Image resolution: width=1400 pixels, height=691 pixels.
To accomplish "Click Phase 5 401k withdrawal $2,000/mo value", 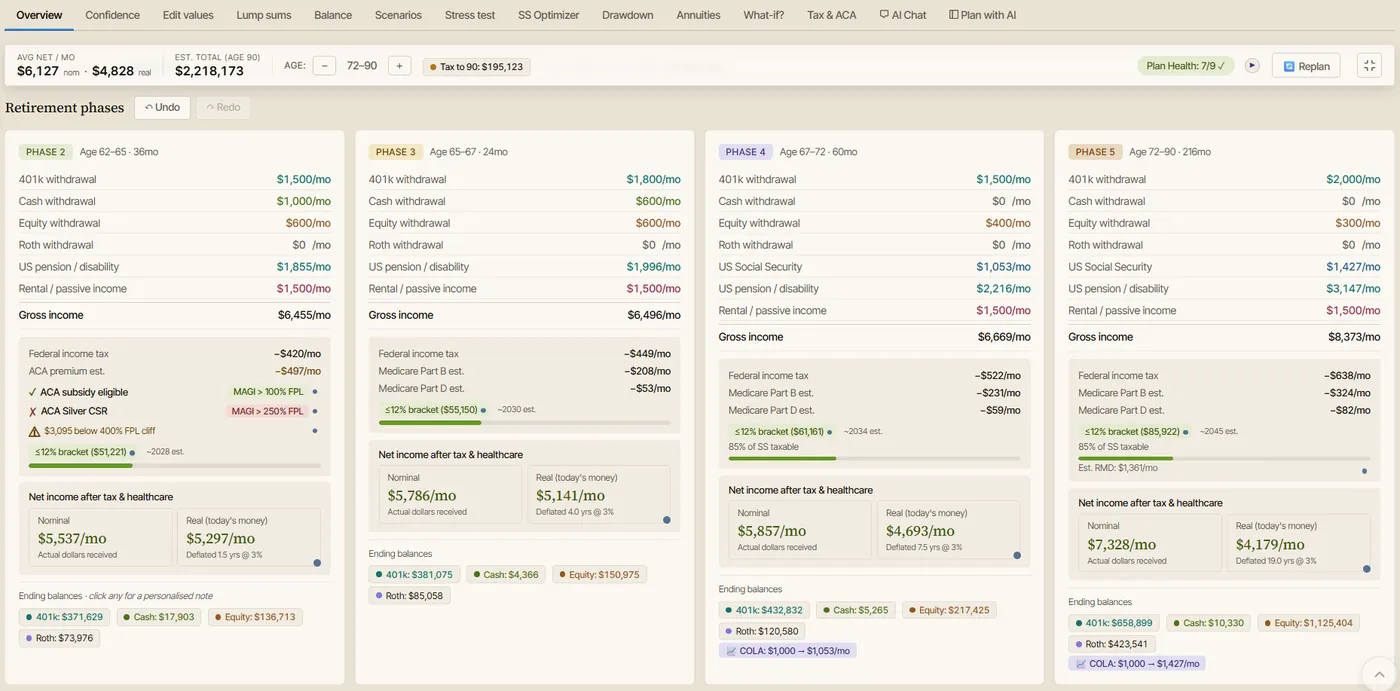I will pyautogui.click(x=1353, y=180).
